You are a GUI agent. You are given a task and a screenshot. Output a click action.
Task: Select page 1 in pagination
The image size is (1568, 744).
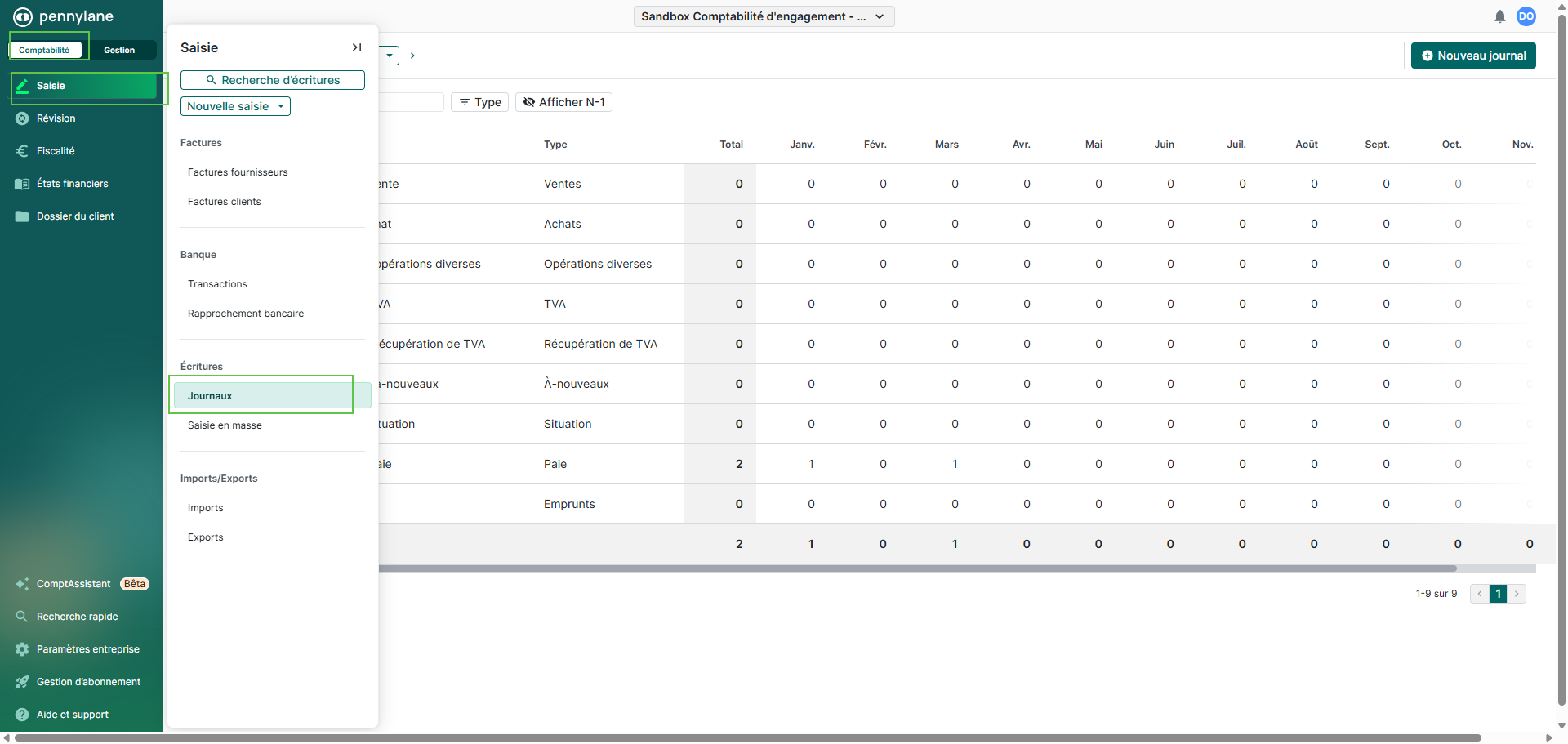click(1498, 594)
